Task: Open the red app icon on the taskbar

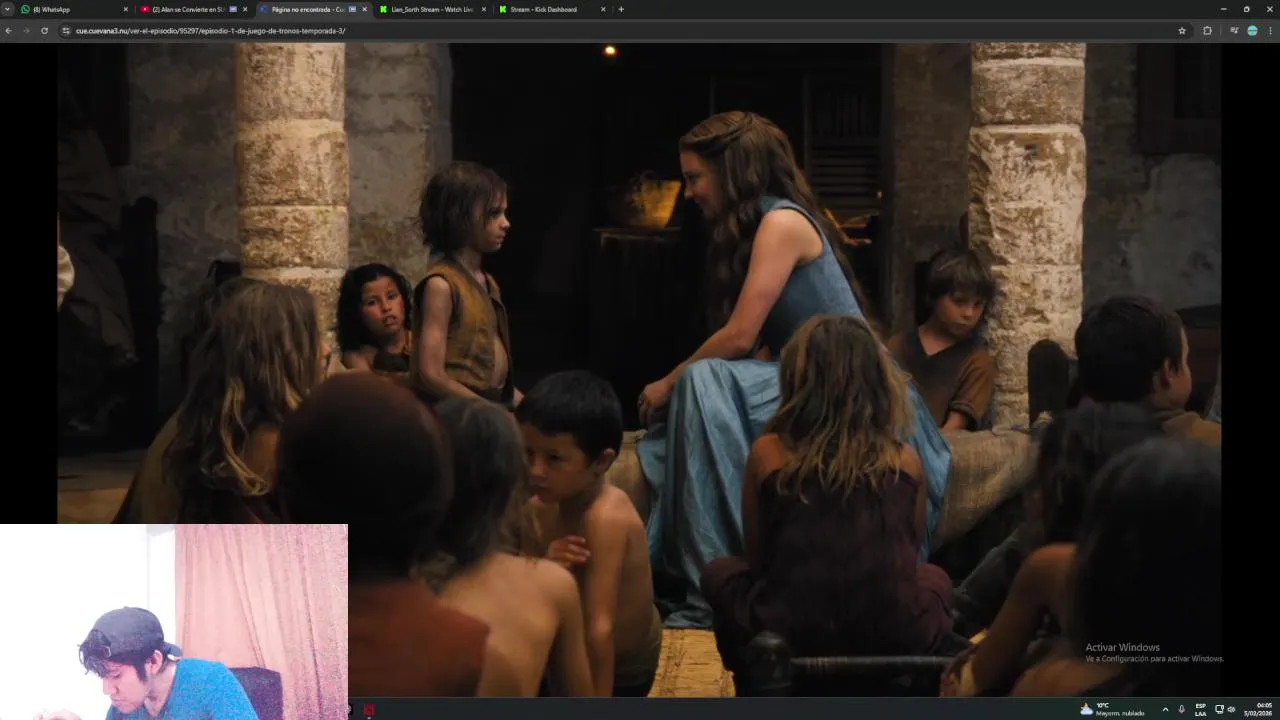Action: [369, 710]
